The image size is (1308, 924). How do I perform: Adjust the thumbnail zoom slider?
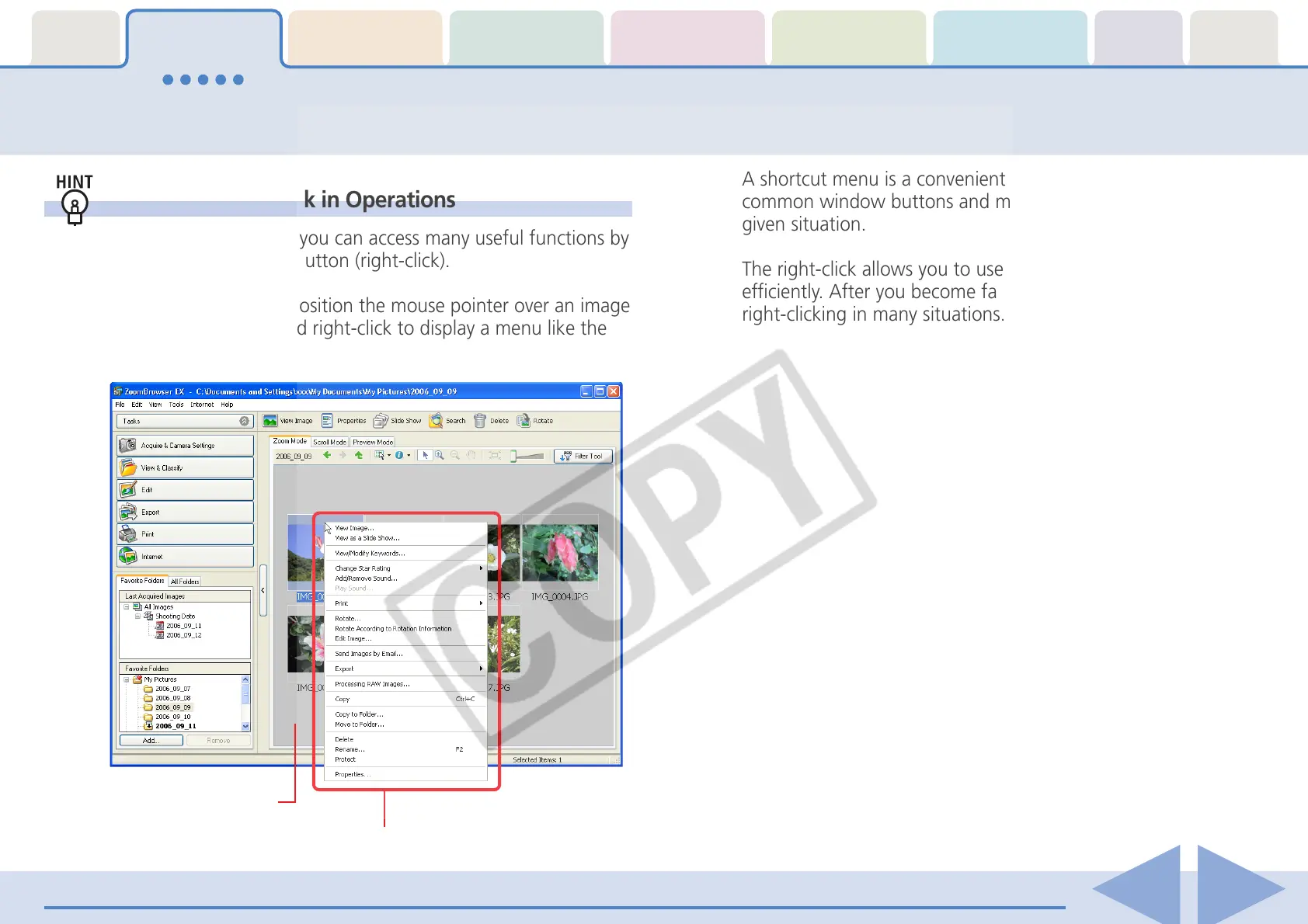(x=527, y=456)
